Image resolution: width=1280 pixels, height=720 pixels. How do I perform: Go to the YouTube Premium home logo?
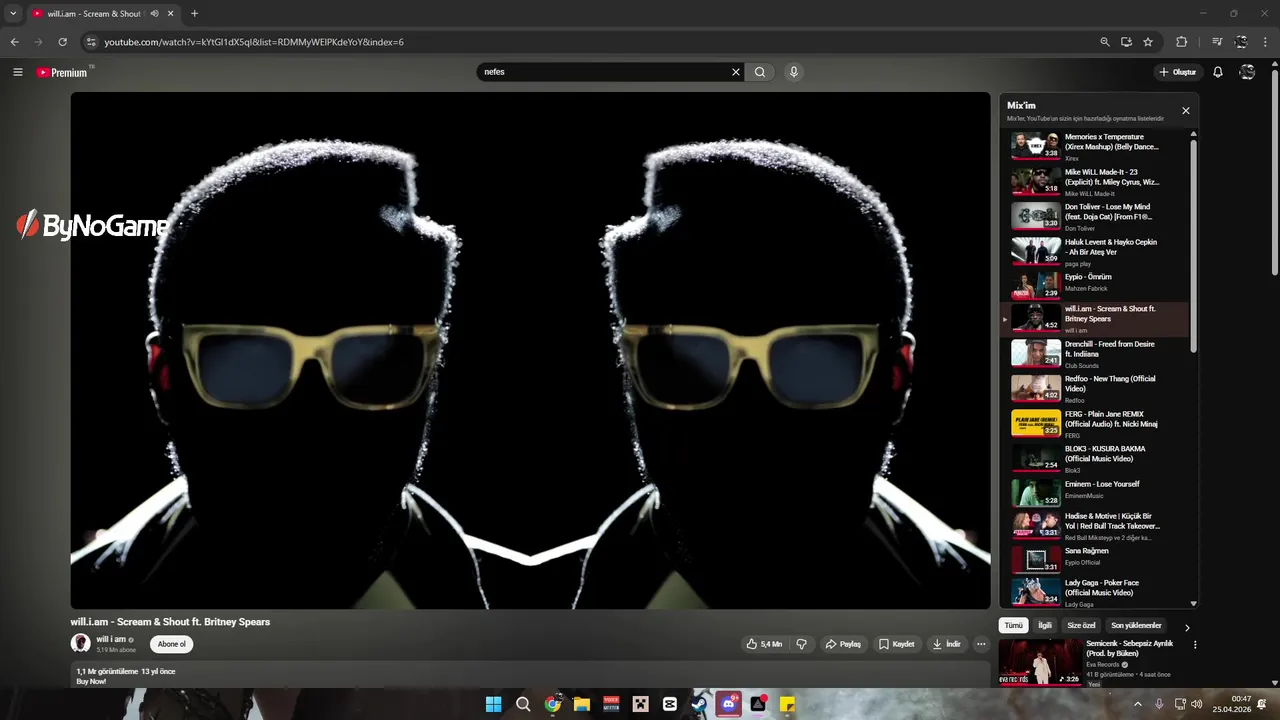point(64,72)
